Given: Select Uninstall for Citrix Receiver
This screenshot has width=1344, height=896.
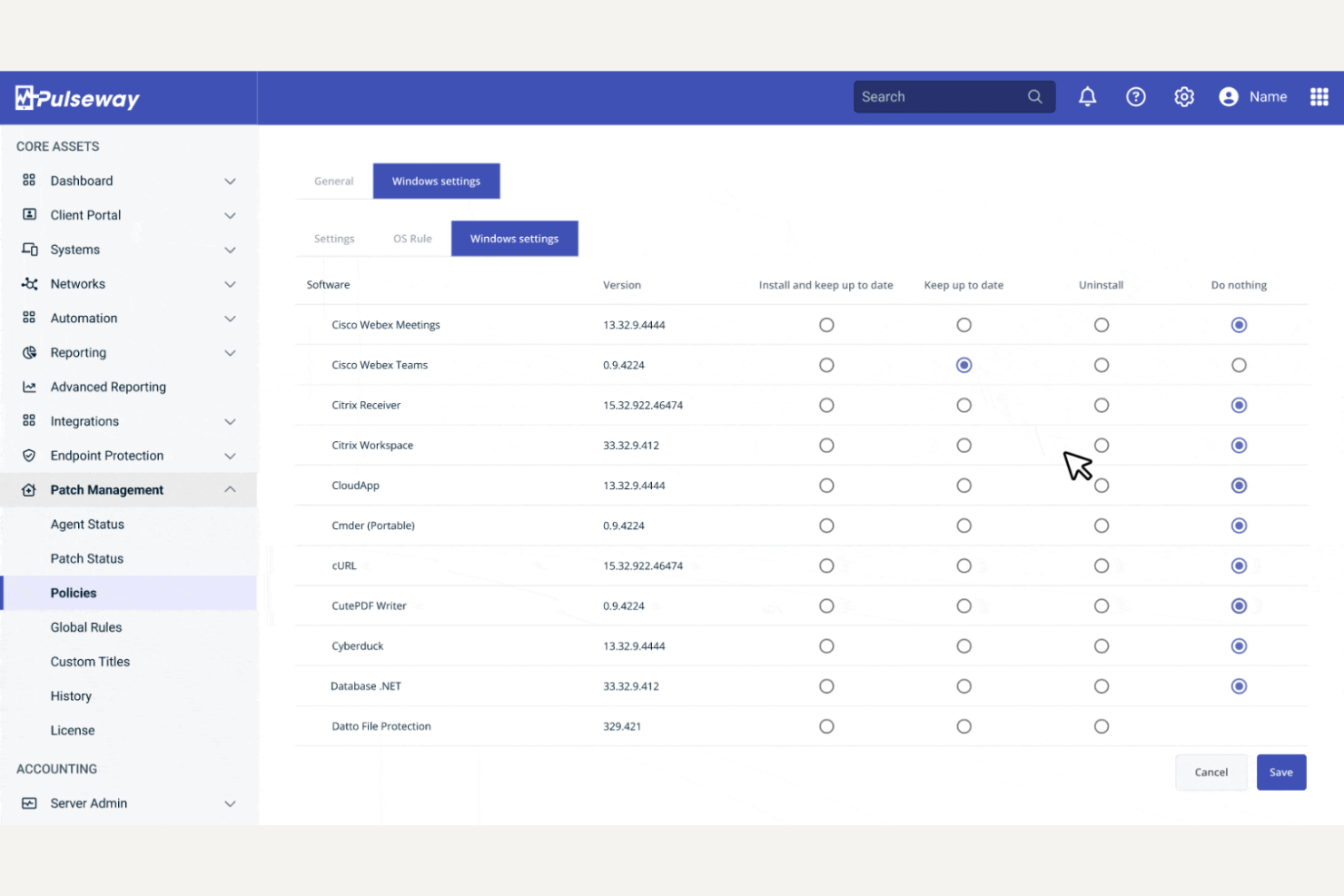Looking at the screenshot, I should 1102,405.
